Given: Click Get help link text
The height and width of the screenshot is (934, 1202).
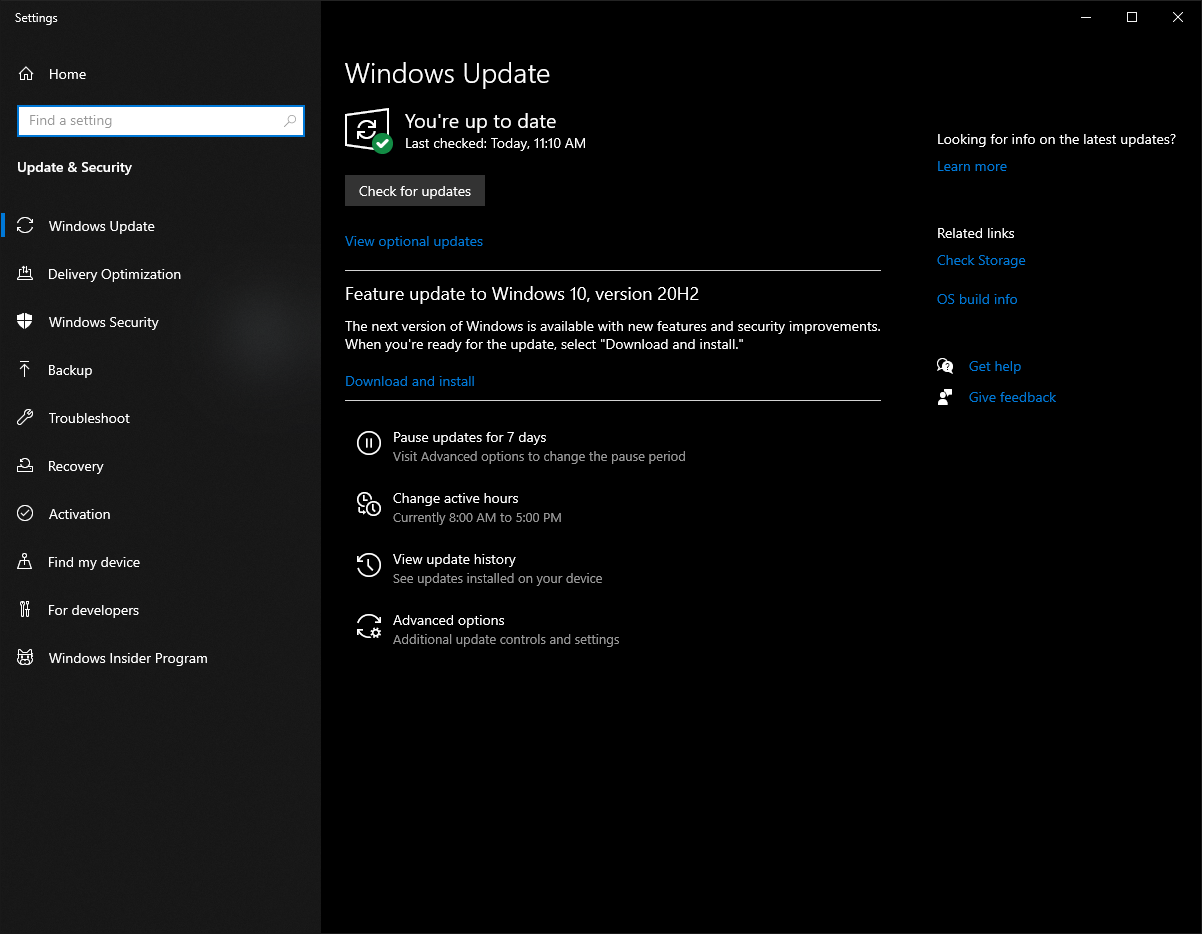Looking at the screenshot, I should [x=995, y=366].
